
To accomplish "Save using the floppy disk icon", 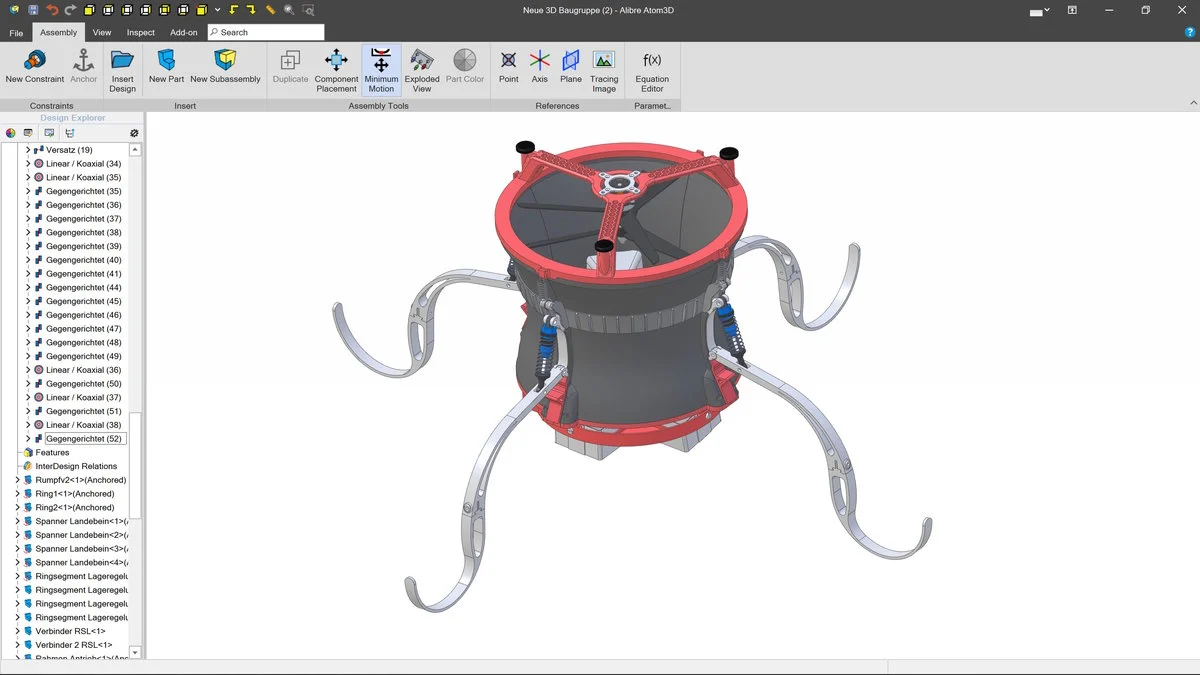I will pos(33,10).
